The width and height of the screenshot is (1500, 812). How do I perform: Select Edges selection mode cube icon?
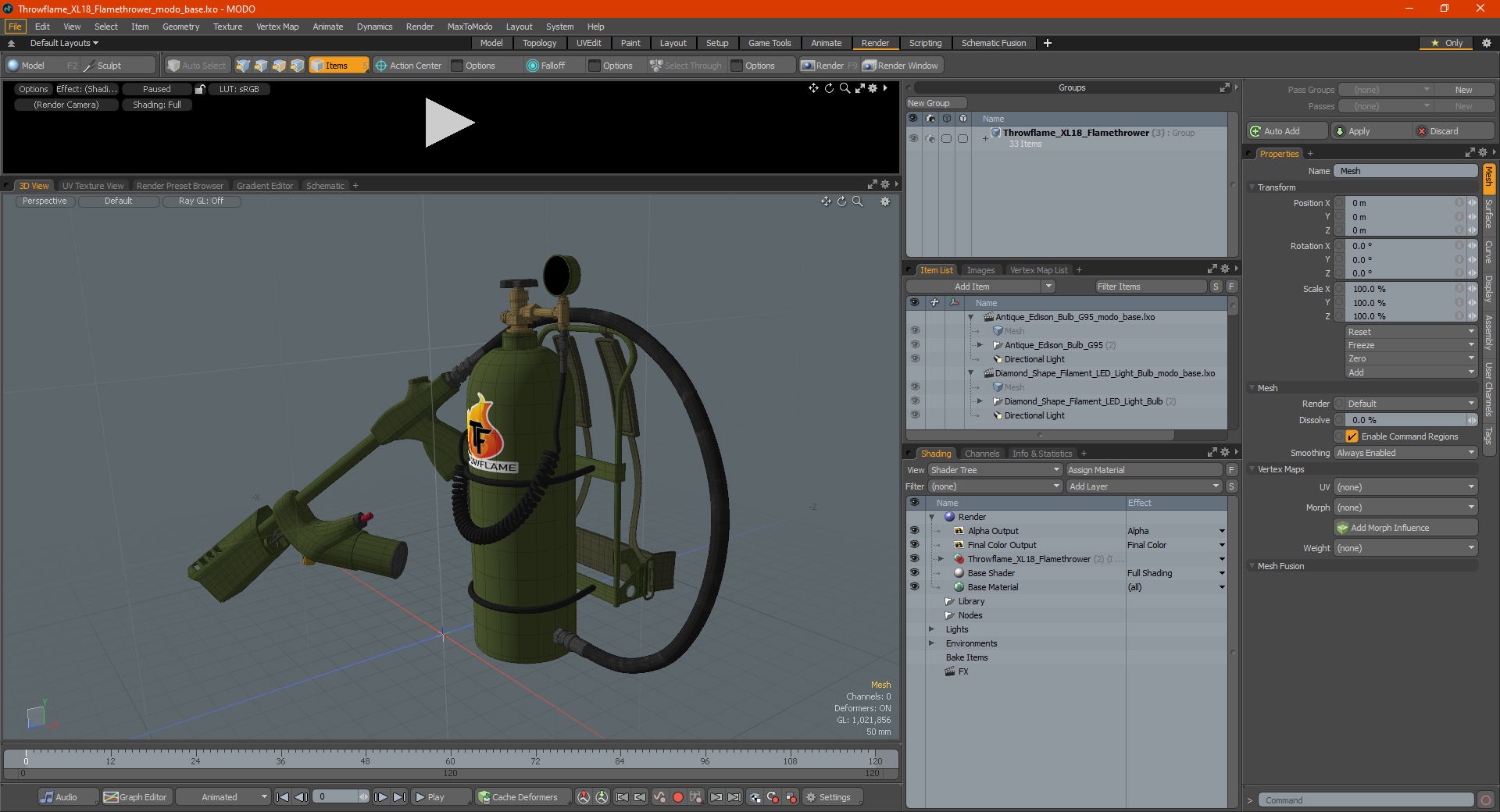click(261, 66)
